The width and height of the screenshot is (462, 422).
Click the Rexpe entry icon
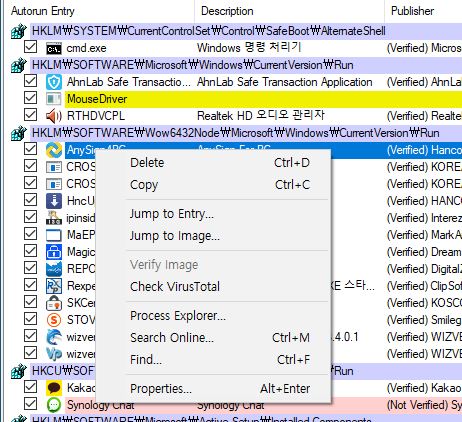coord(54,286)
